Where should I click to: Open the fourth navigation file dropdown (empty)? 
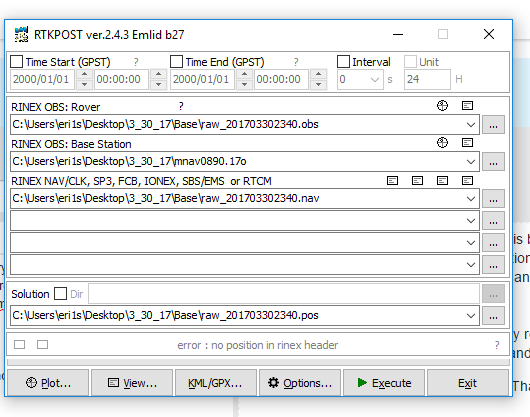tap(471, 265)
